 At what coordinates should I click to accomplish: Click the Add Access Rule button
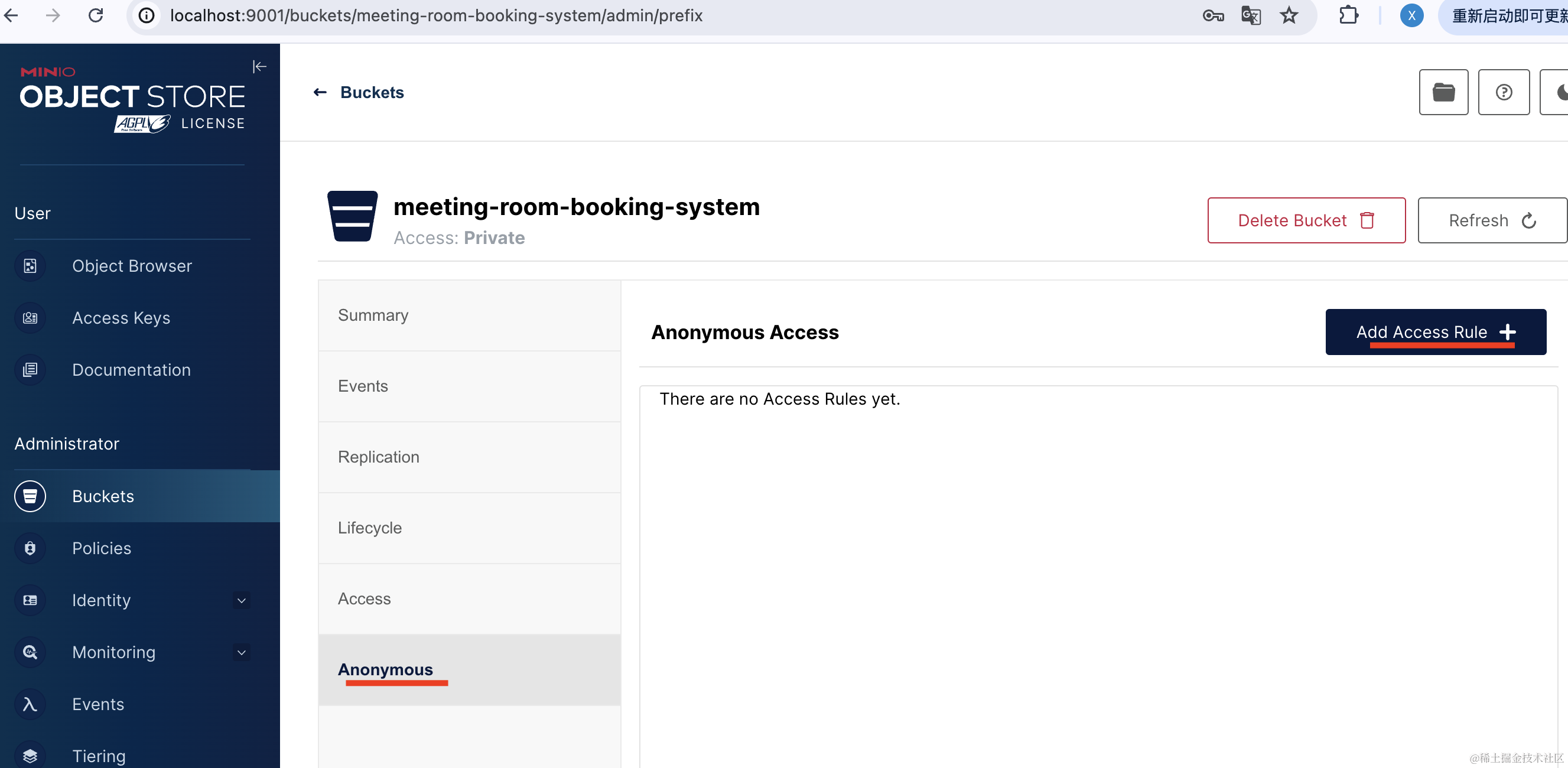coord(1434,332)
